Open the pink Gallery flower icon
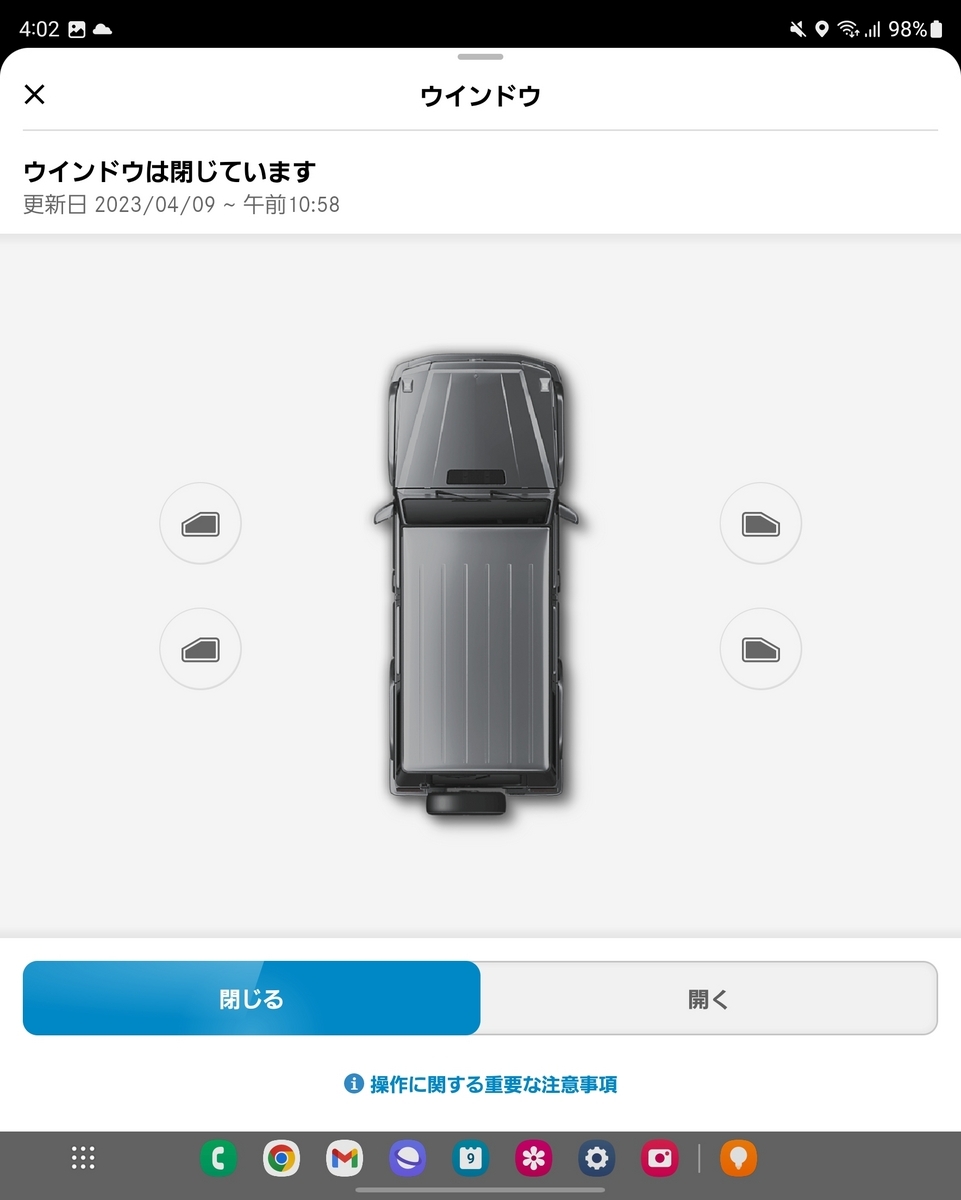 [x=534, y=1159]
